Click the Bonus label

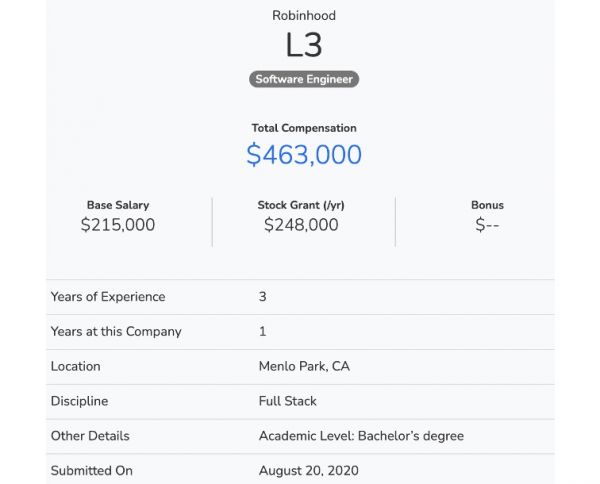[x=487, y=205]
